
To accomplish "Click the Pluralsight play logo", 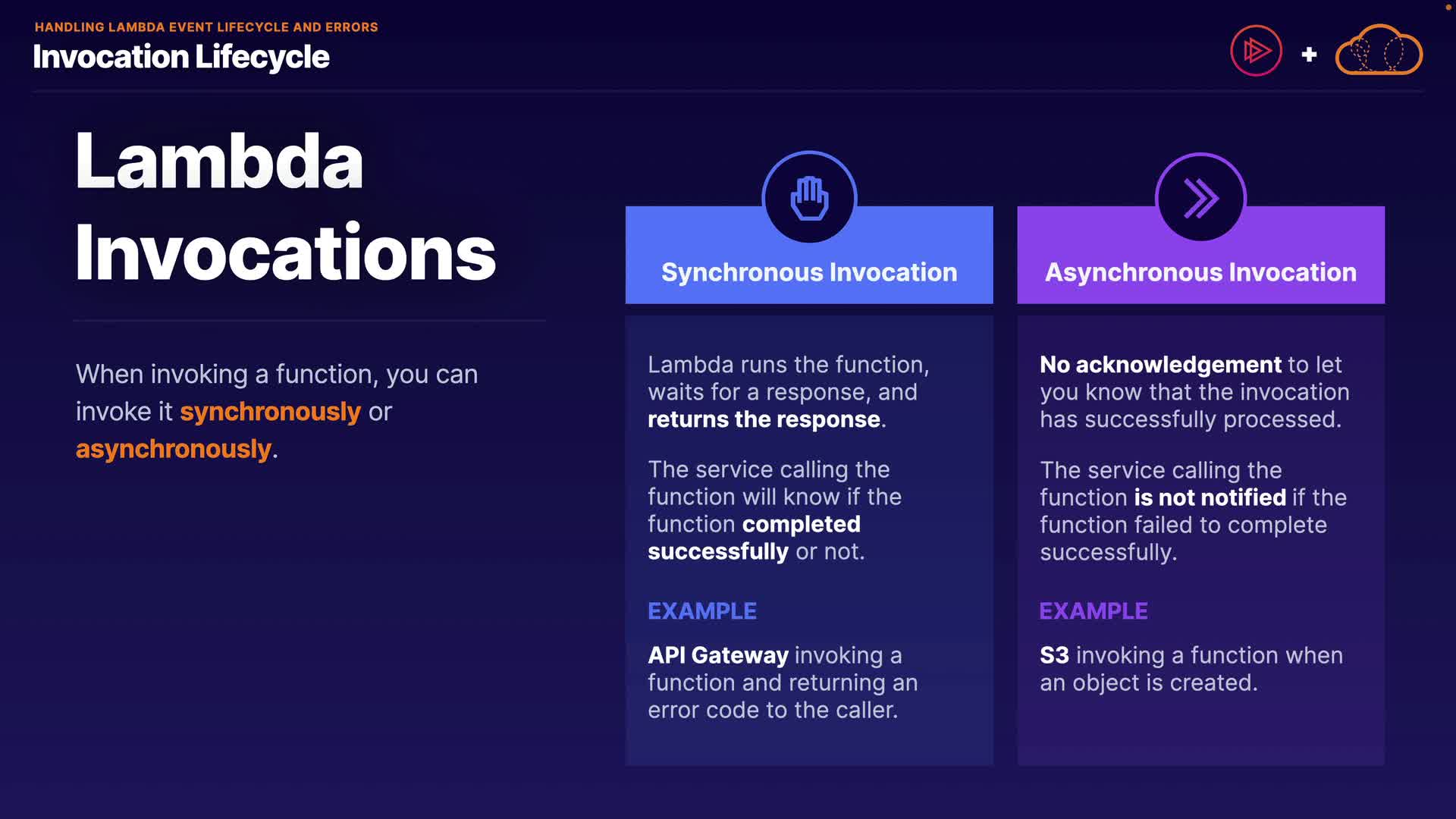I will (1256, 52).
